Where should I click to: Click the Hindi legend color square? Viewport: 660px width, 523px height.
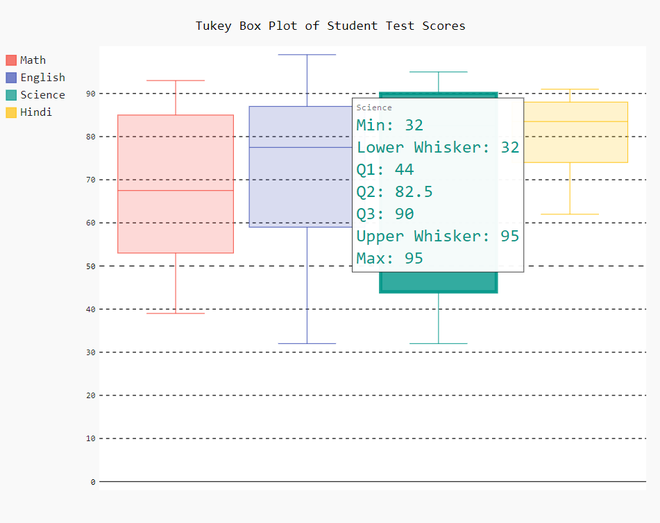pyautogui.click(x=12, y=112)
